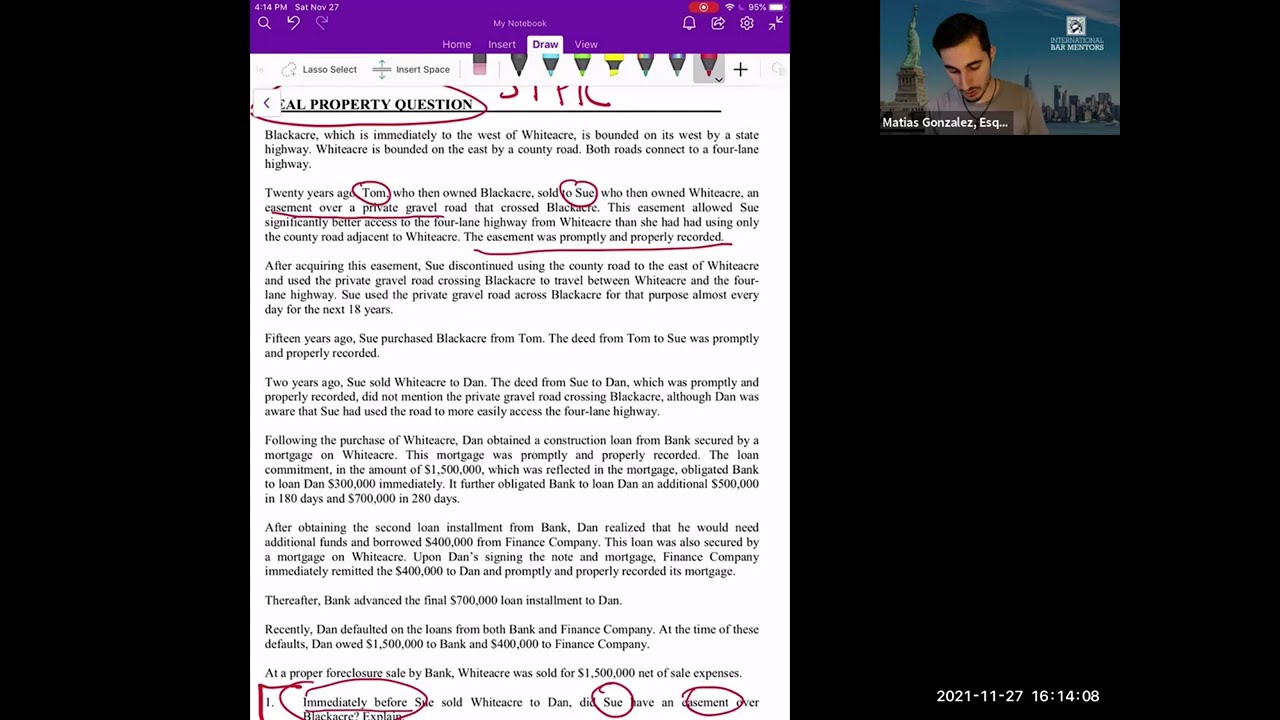The height and width of the screenshot is (720, 1280).
Task: Click the International Bar Mentors logo
Action: click(x=1076, y=34)
